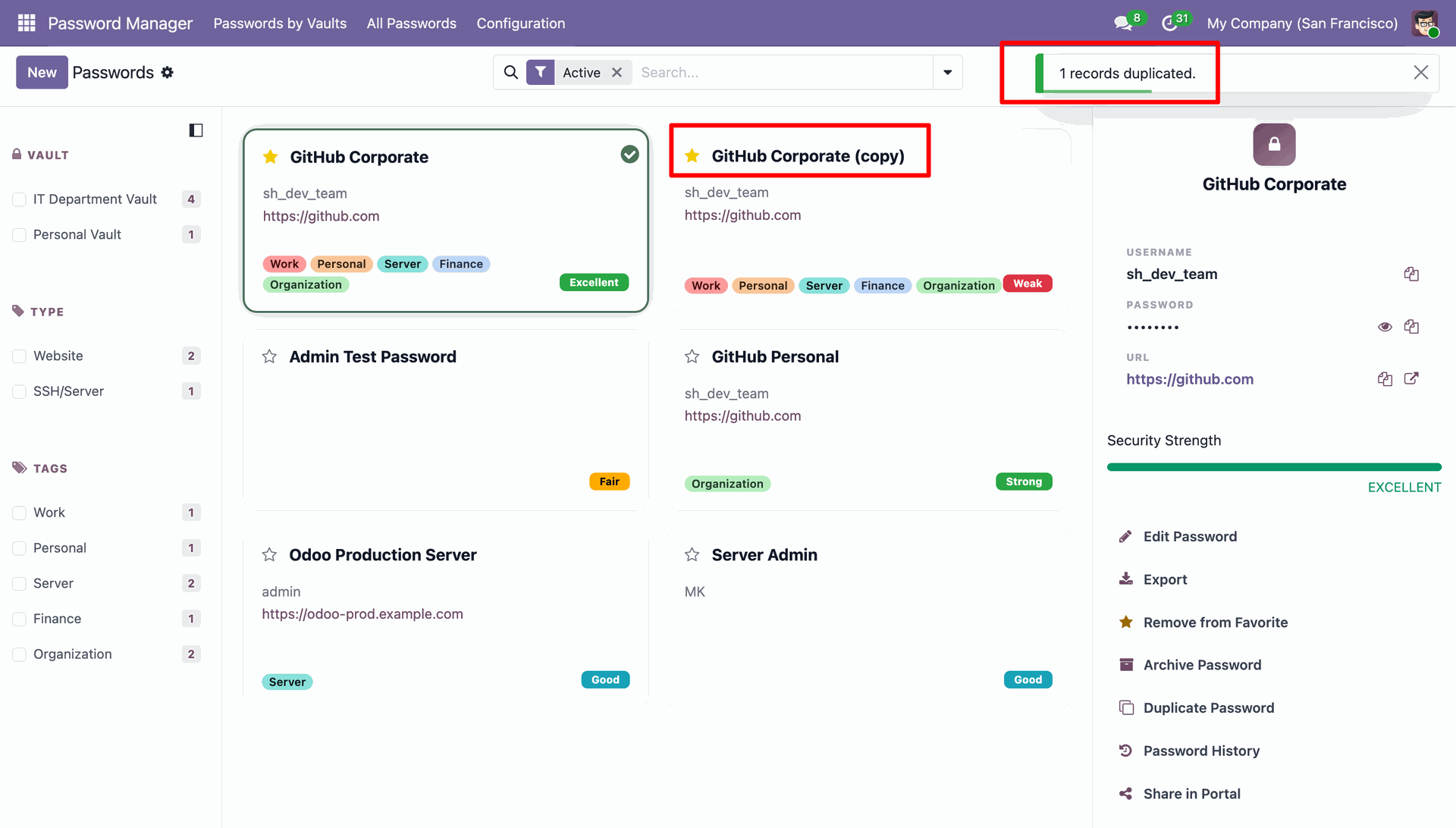1456x828 pixels.
Task: Copy the URL in detail panel
Action: (1385, 379)
